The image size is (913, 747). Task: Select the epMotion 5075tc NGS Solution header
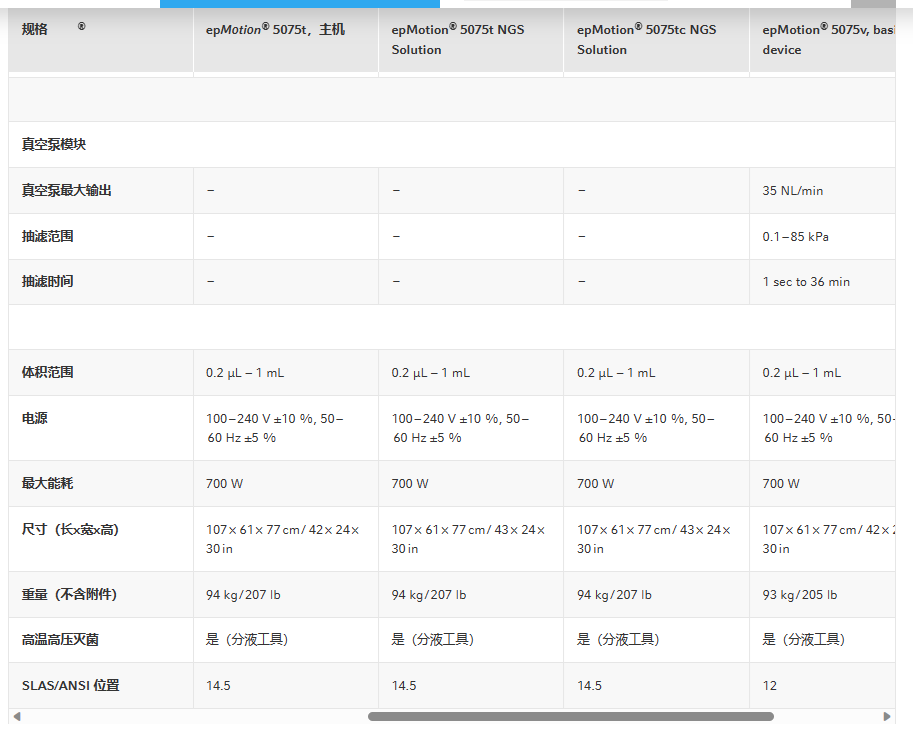pos(646,40)
